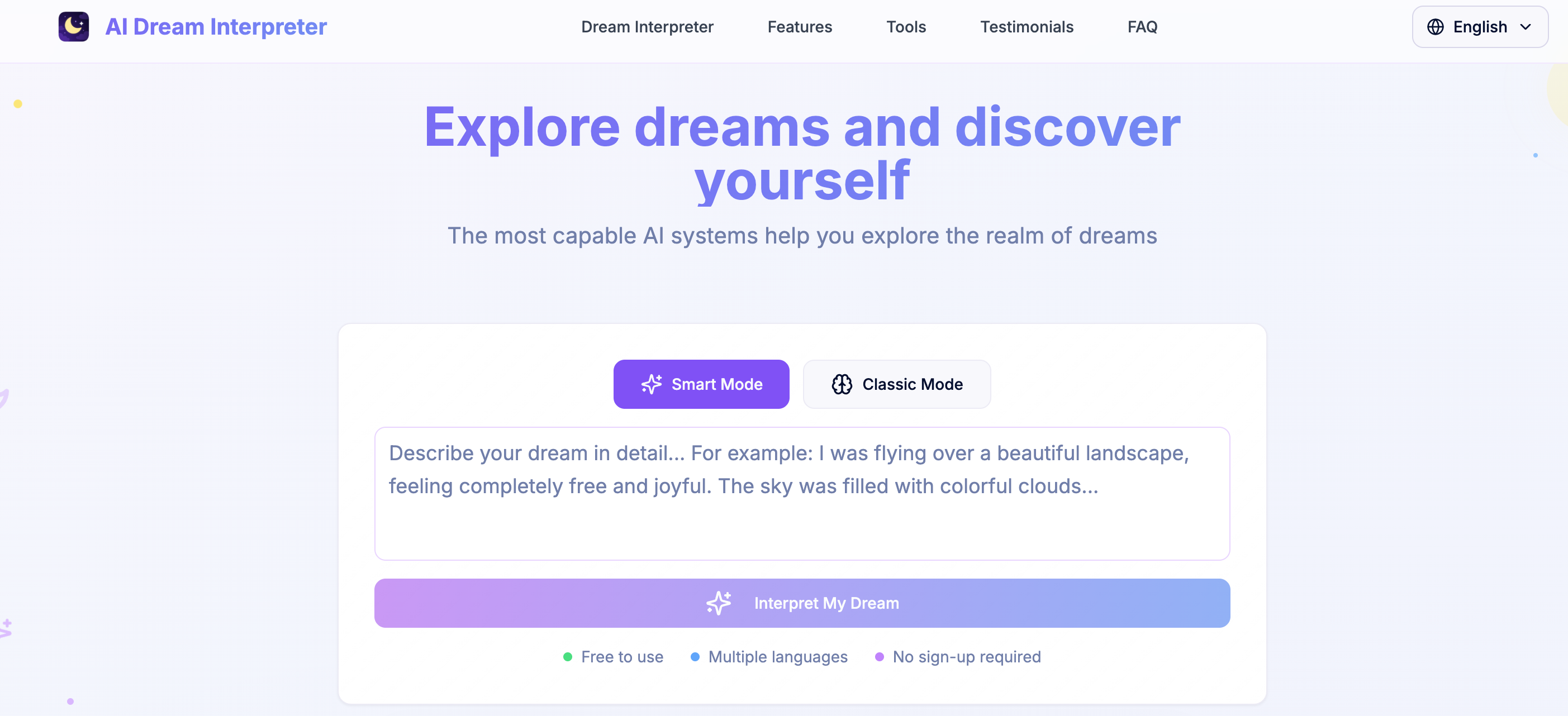Open the Dream Interpreter nav item
The width and height of the screenshot is (1568, 716).
pyautogui.click(x=647, y=27)
